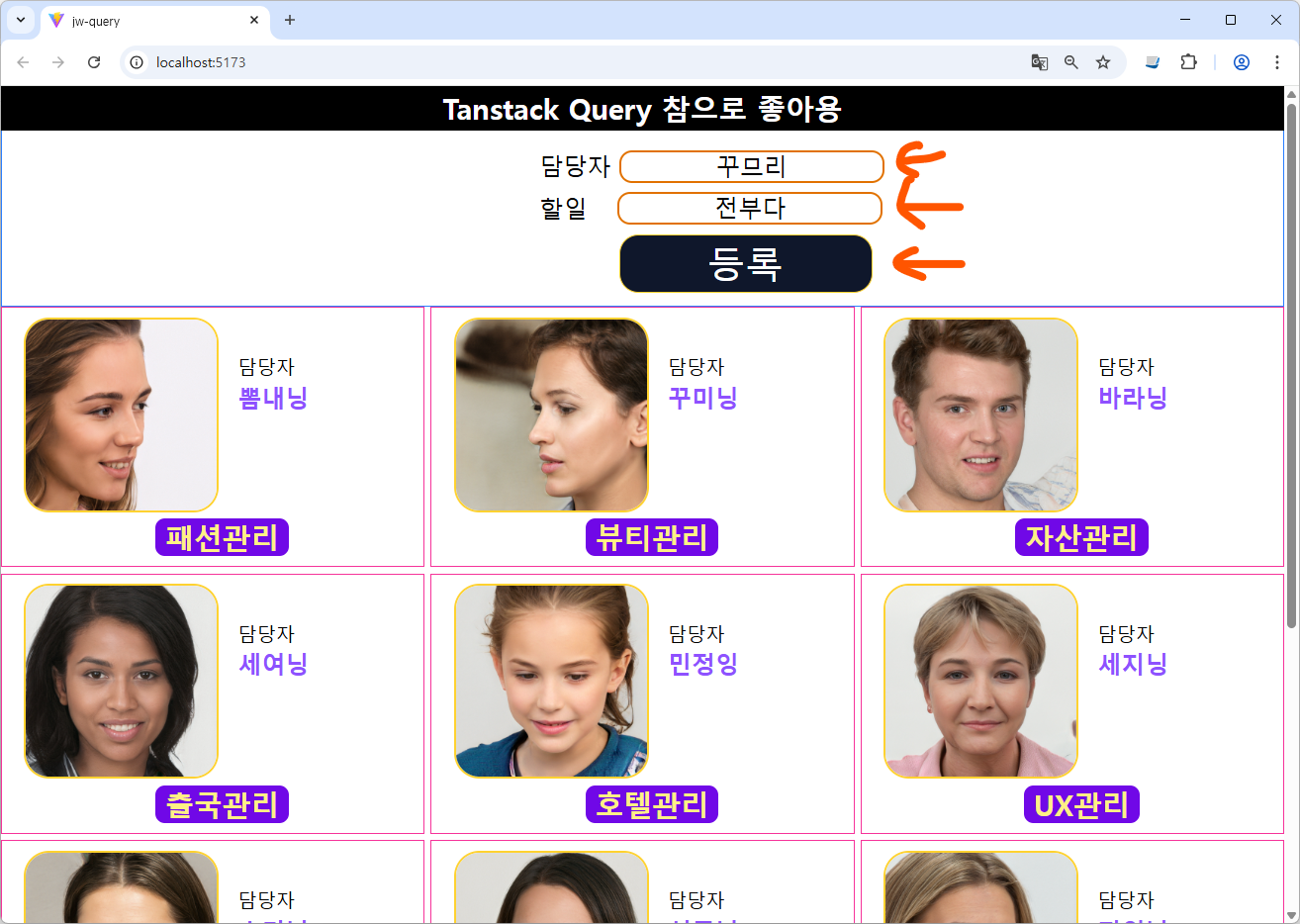Viewport: 1300px width, 924px height.
Task: Click the blue extension icon beside Extensions
Action: tap(1153, 62)
